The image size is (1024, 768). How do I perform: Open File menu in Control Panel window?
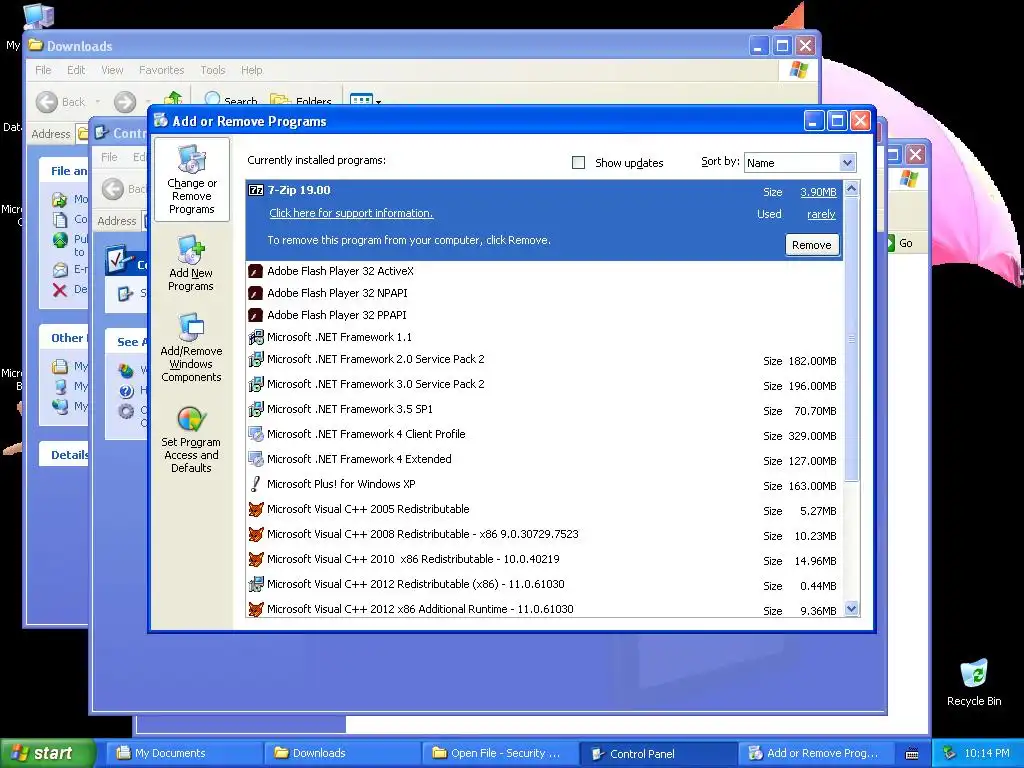pos(109,157)
